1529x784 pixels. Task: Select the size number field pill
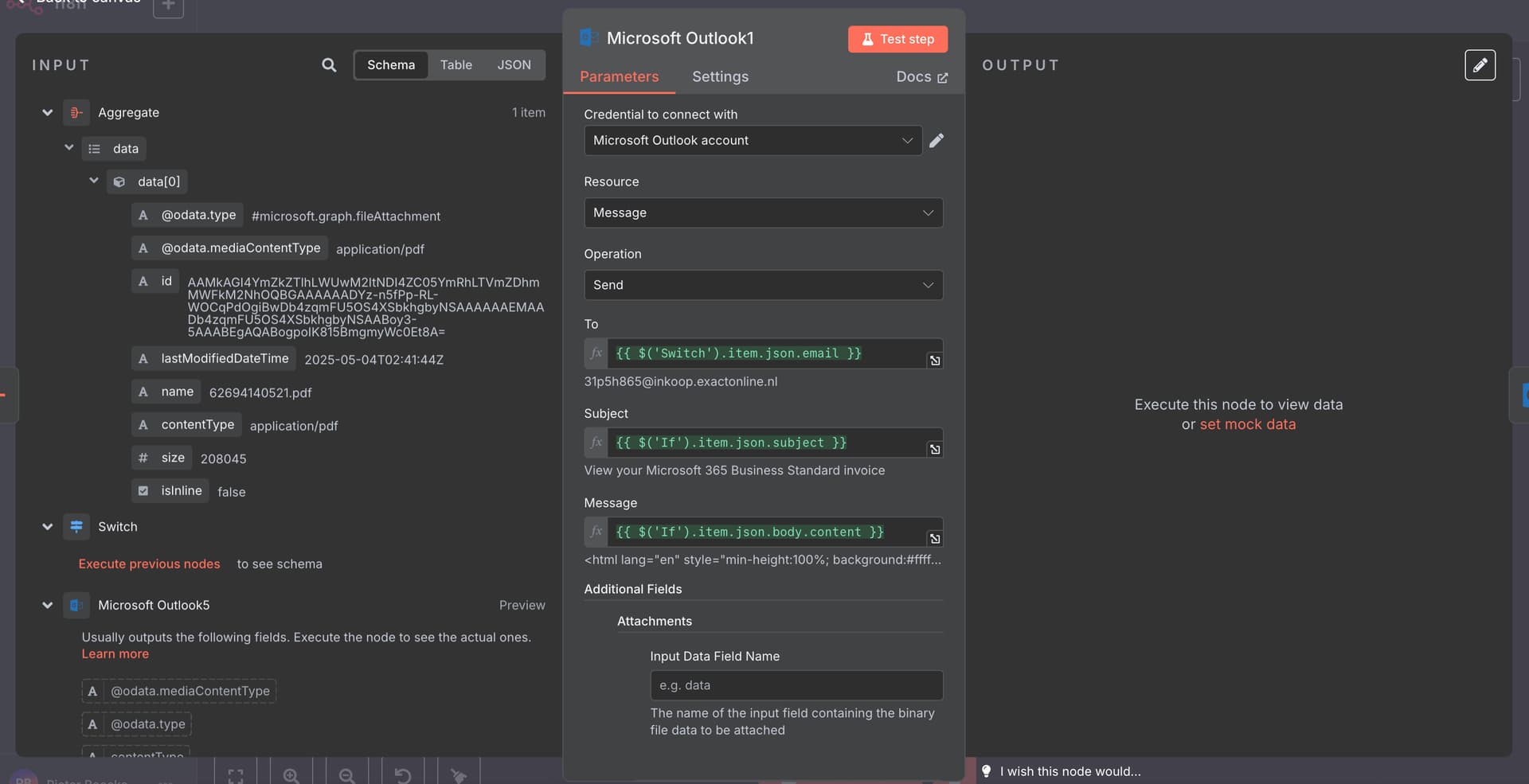click(x=162, y=458)
